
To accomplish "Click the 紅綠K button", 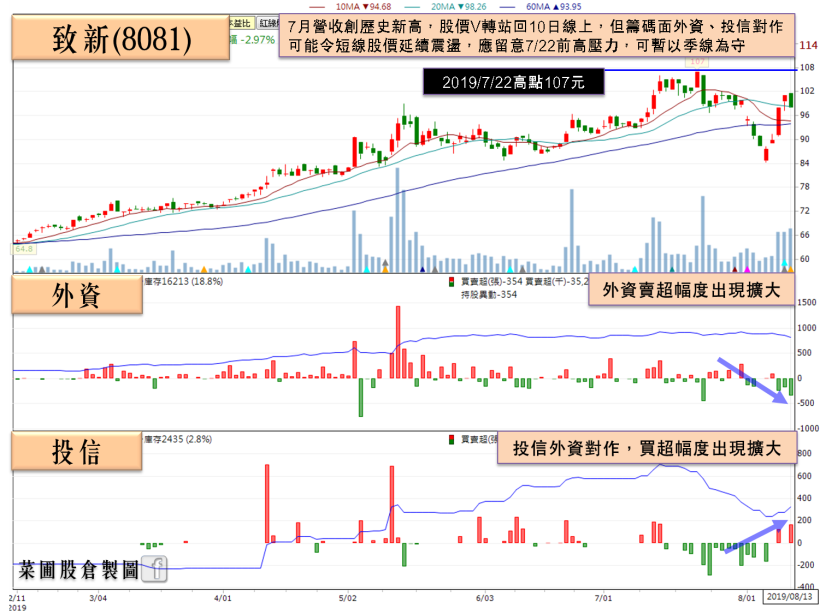I will click(x=269, y=23).
